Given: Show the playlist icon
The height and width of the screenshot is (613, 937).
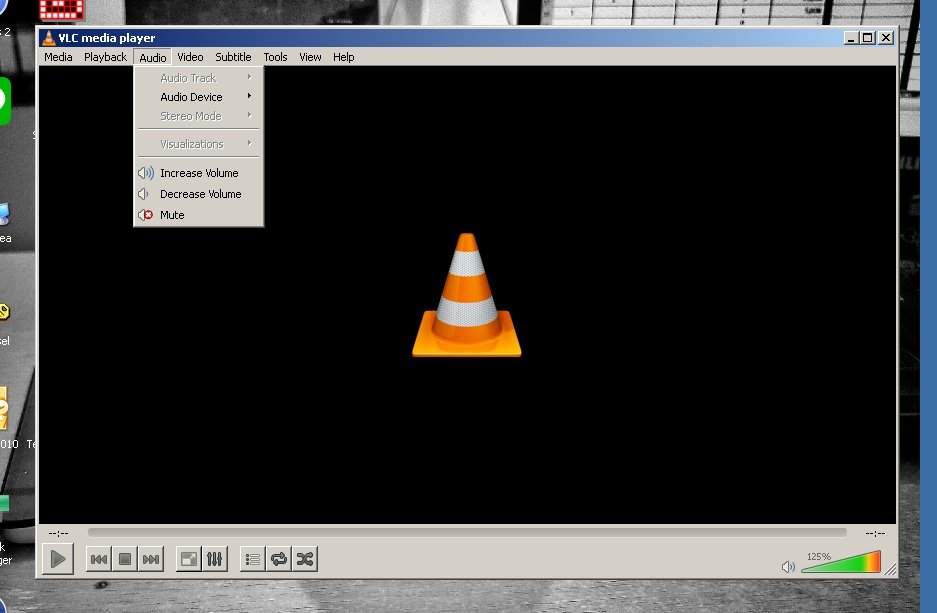Looking at the screenshot, I should tap(253, 559).
